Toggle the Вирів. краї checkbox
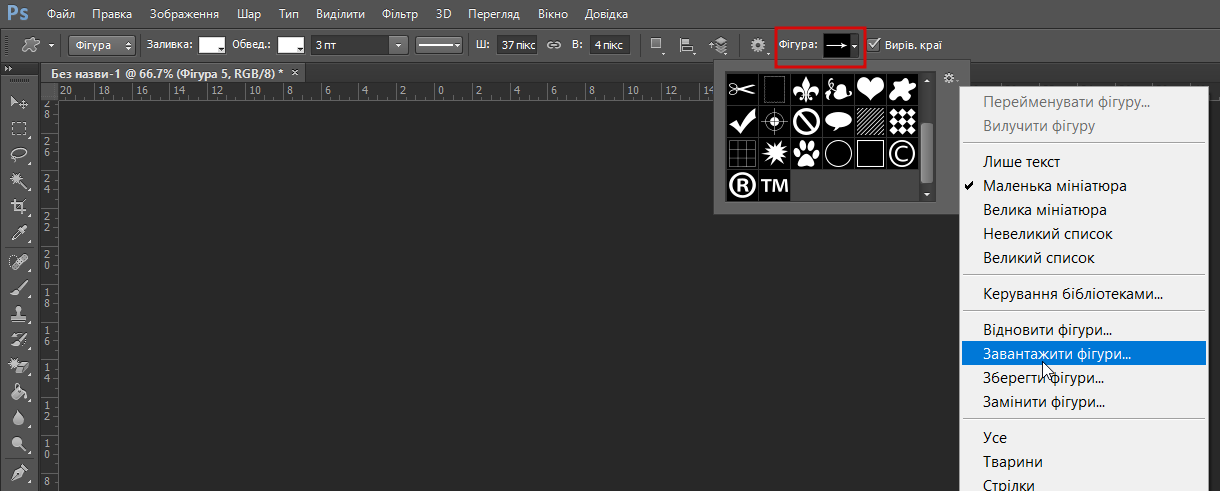 pyautogui.click(x=874, y=45)
